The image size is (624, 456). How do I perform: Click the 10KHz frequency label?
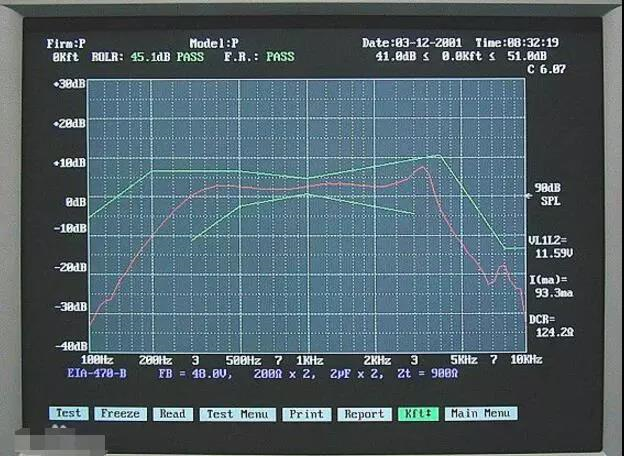526,359
